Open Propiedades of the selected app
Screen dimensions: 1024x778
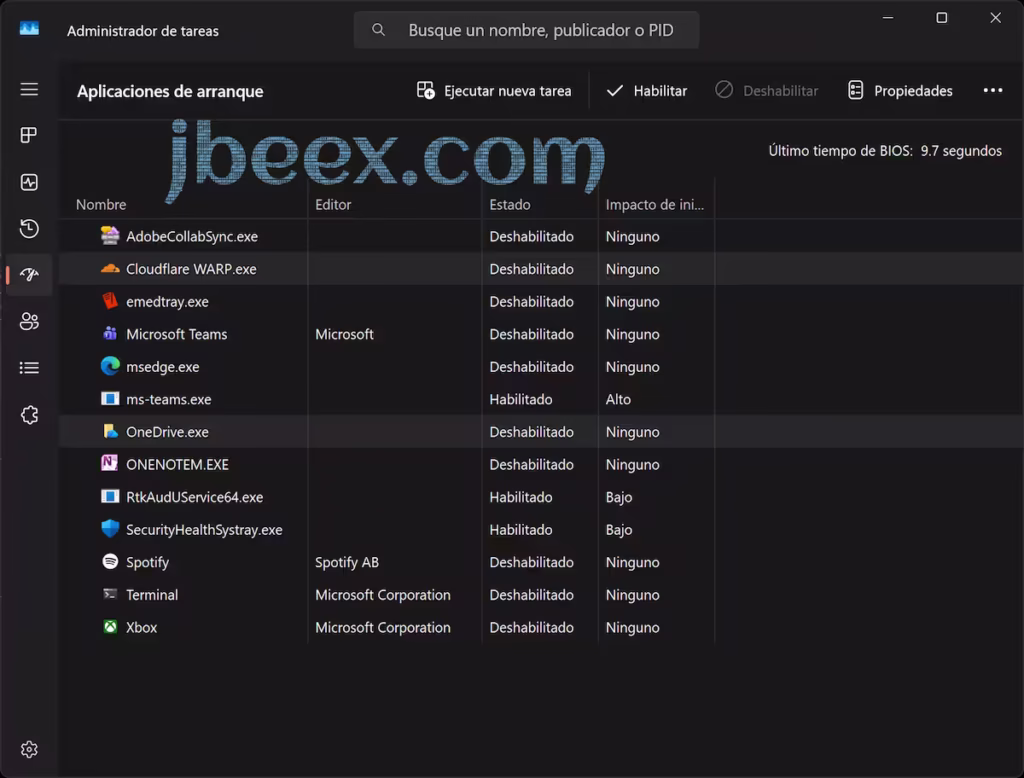[x=900, y=91]
